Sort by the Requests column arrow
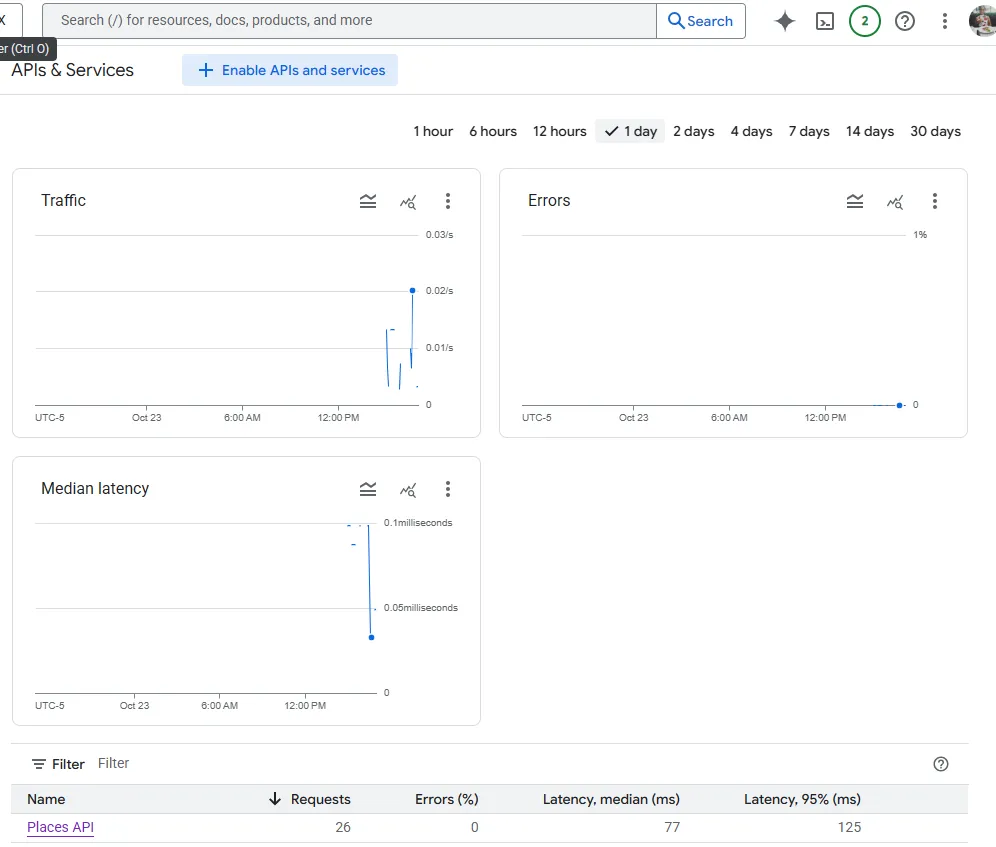 [274, 799]
